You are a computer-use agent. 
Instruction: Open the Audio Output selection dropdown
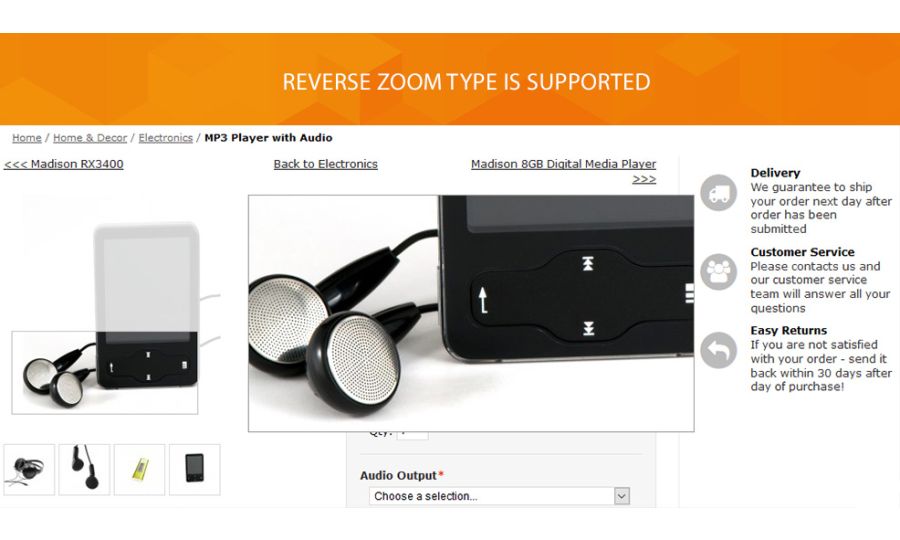click(x=499, y=496)
